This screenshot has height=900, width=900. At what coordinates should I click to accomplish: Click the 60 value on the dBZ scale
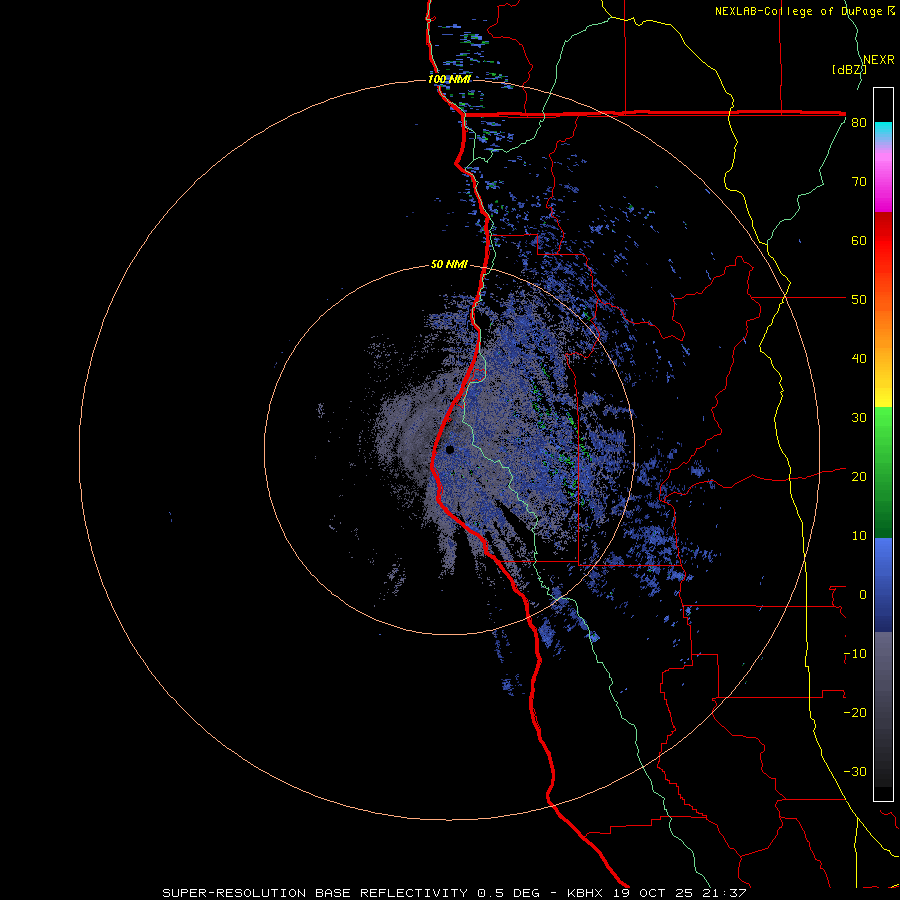(859, 240)
